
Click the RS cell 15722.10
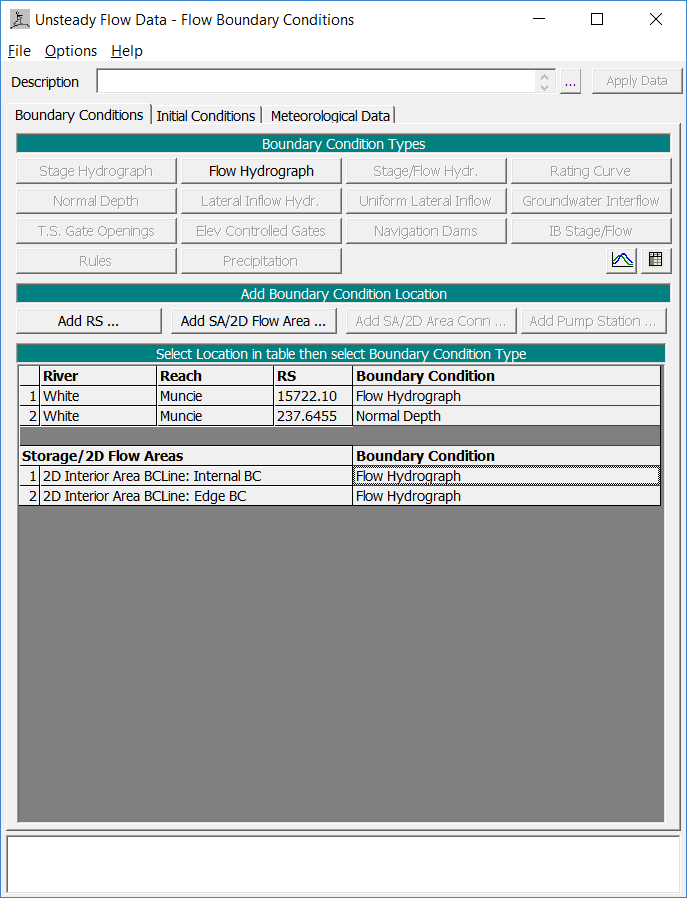coord(313,396)
